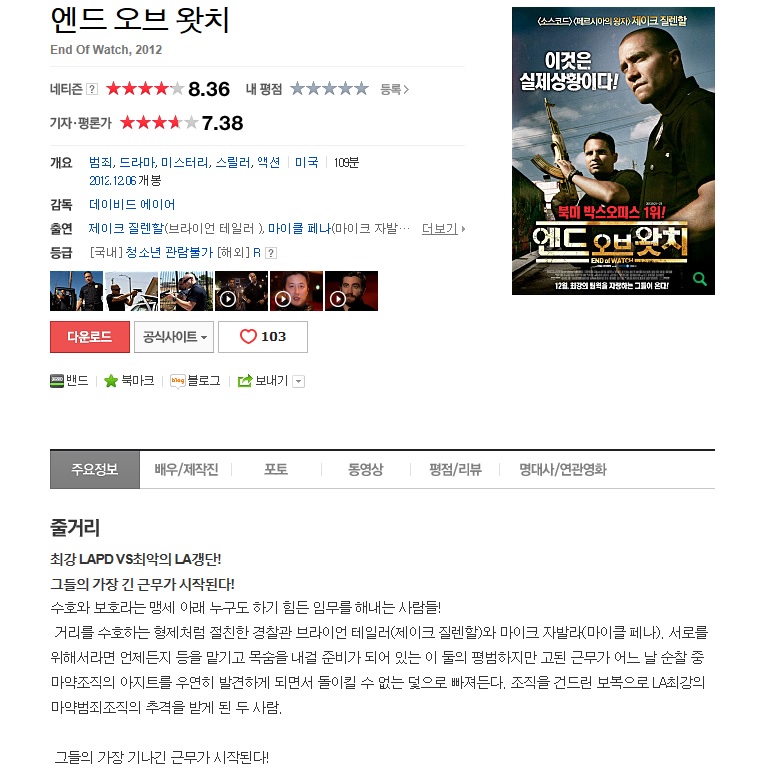Open the rating grade help question icon
Image resolution: width=764 pixels, height=779 pixels.
pos(270,253)
